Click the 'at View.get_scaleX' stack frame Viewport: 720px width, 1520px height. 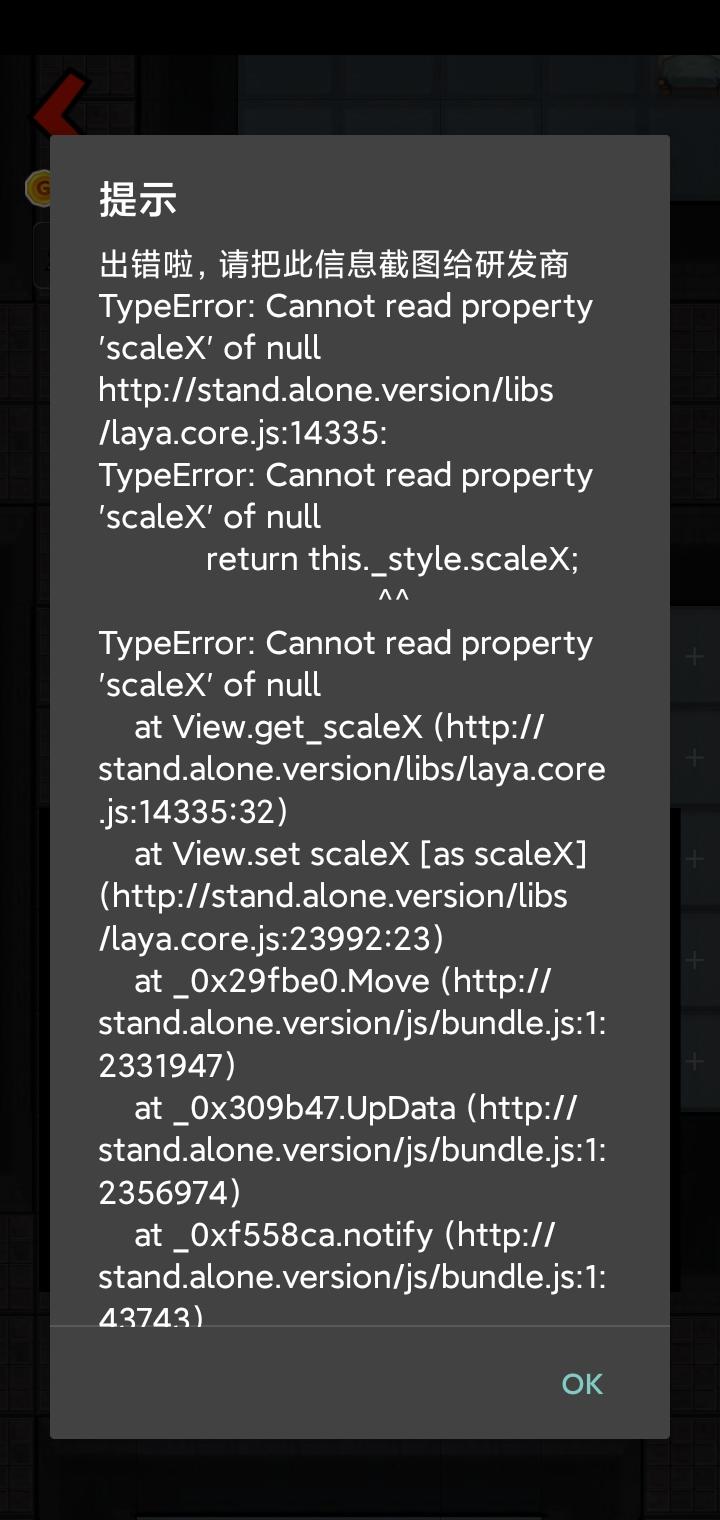point(339,727)
